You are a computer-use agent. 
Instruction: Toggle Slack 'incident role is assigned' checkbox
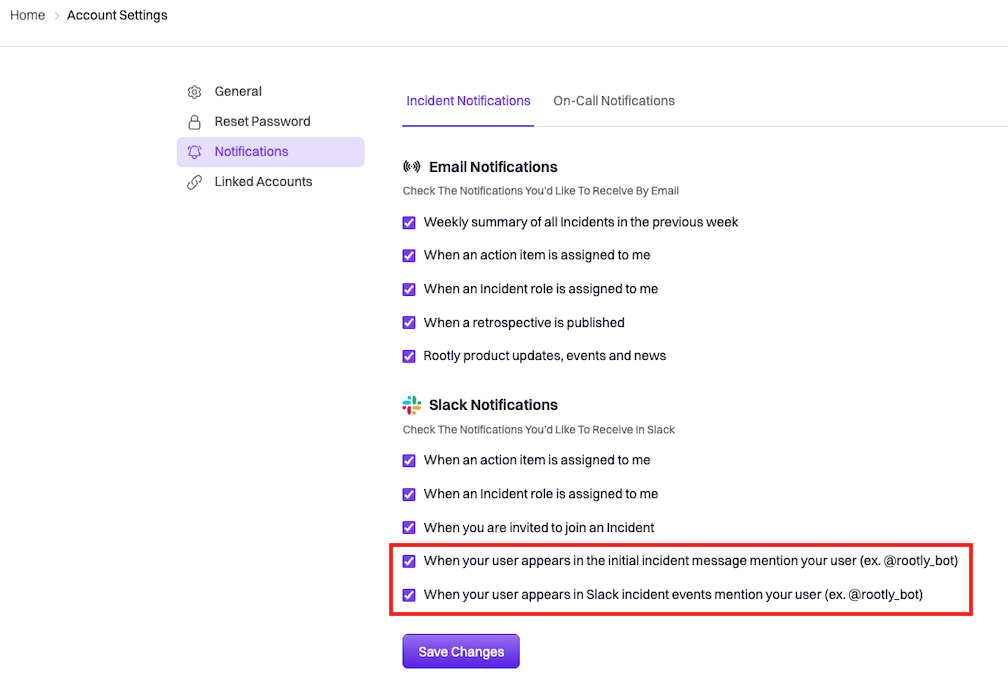tap(409, 495)
